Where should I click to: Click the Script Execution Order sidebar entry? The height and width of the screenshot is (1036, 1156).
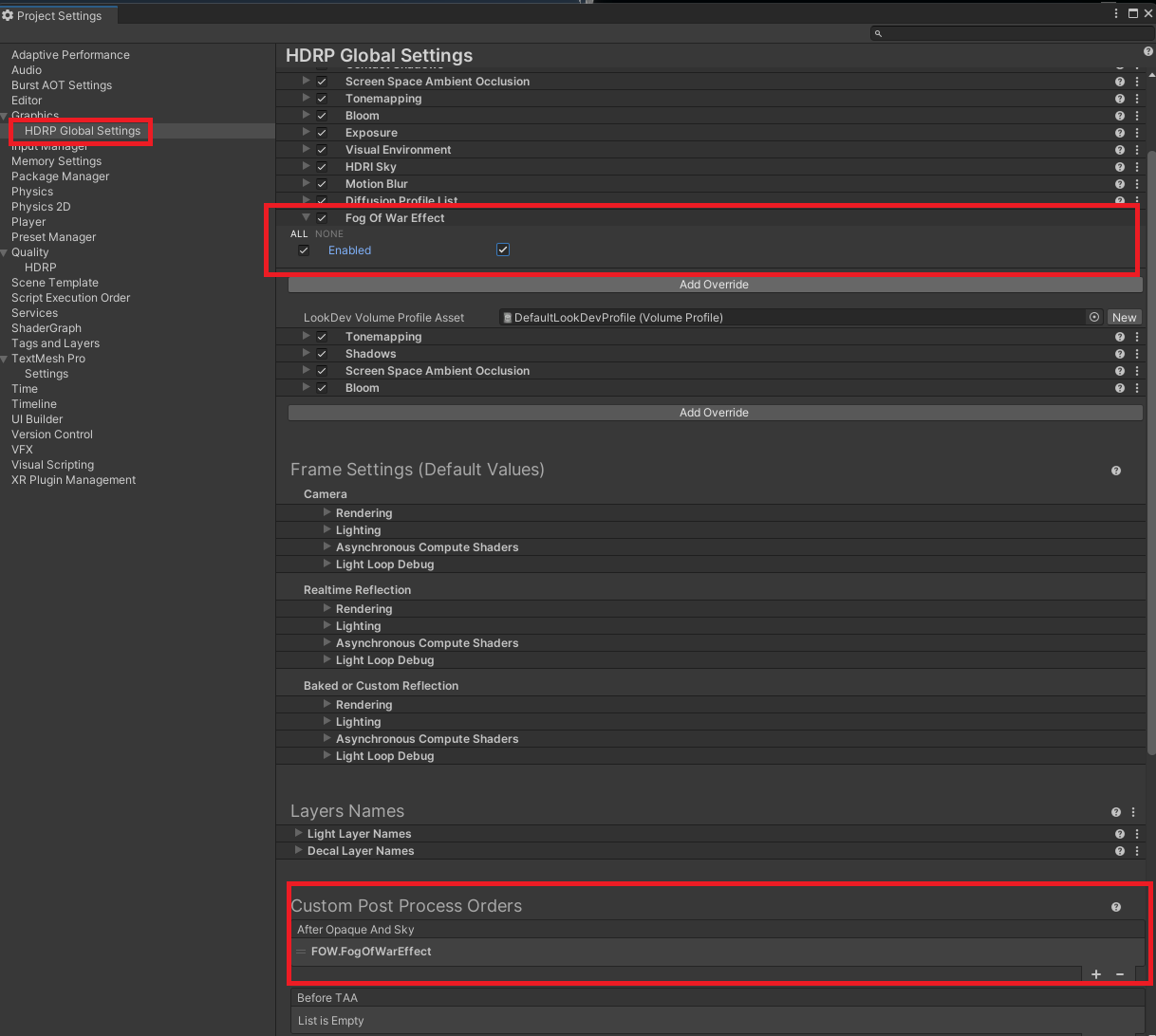tap(70, 298)
